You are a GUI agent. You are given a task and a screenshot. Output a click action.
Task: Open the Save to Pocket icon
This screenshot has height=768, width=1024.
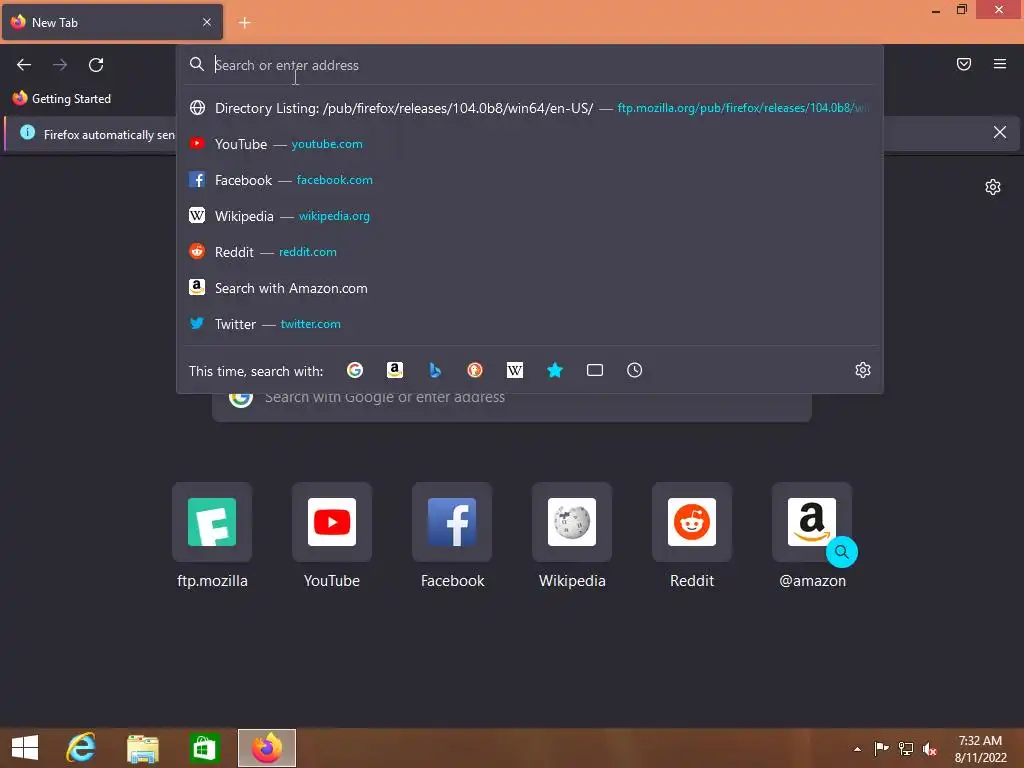click(963, 64)
